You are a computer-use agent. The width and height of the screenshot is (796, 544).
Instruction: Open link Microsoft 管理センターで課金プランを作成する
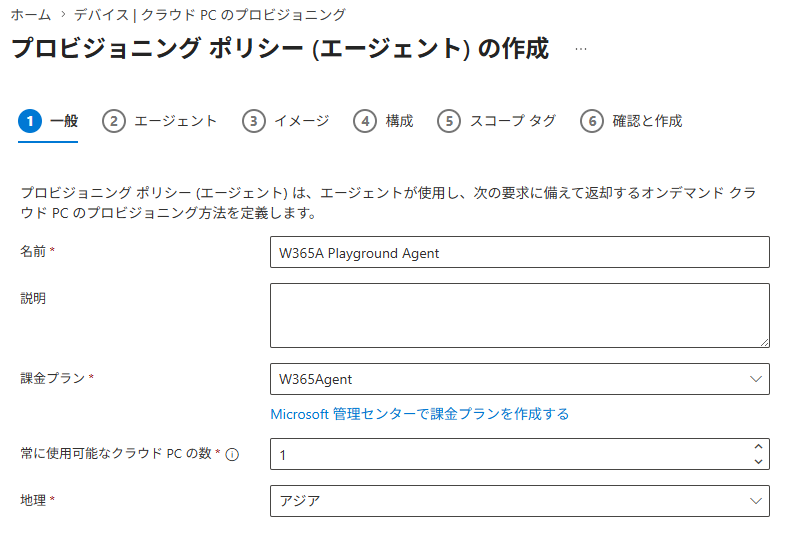click(x=419, y=414)
